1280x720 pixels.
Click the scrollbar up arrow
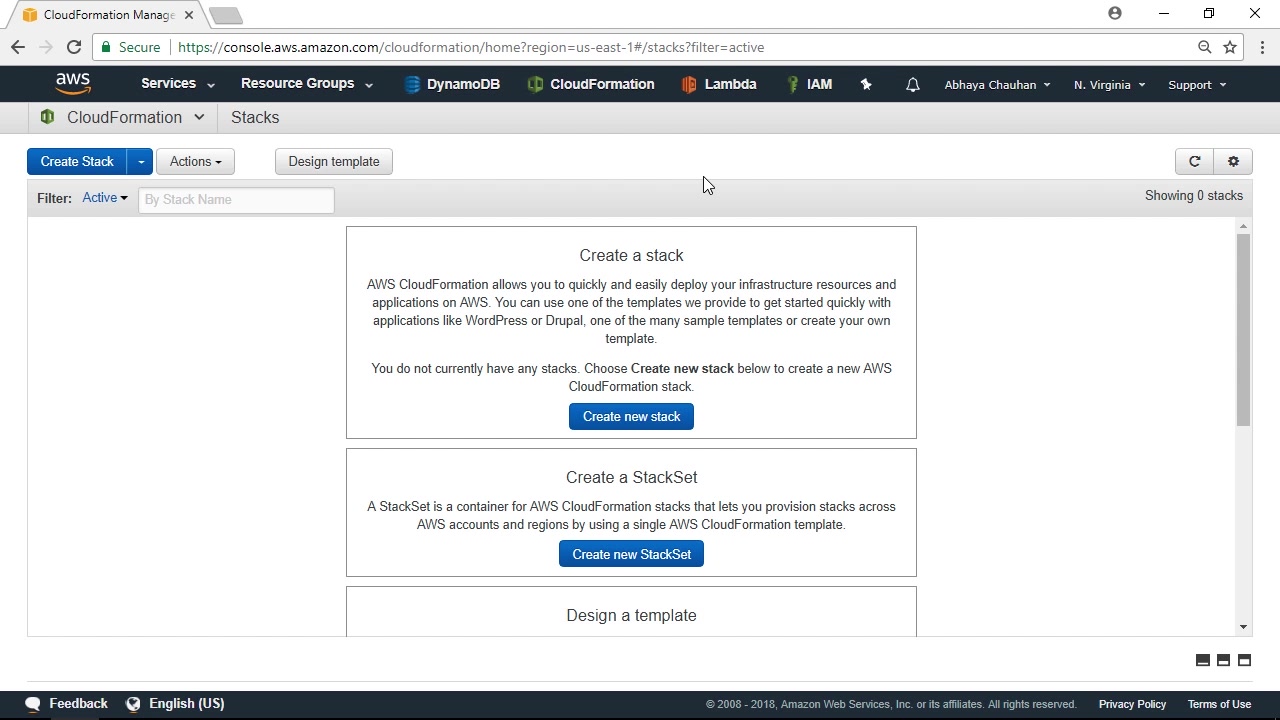[x=1243, y=227]
